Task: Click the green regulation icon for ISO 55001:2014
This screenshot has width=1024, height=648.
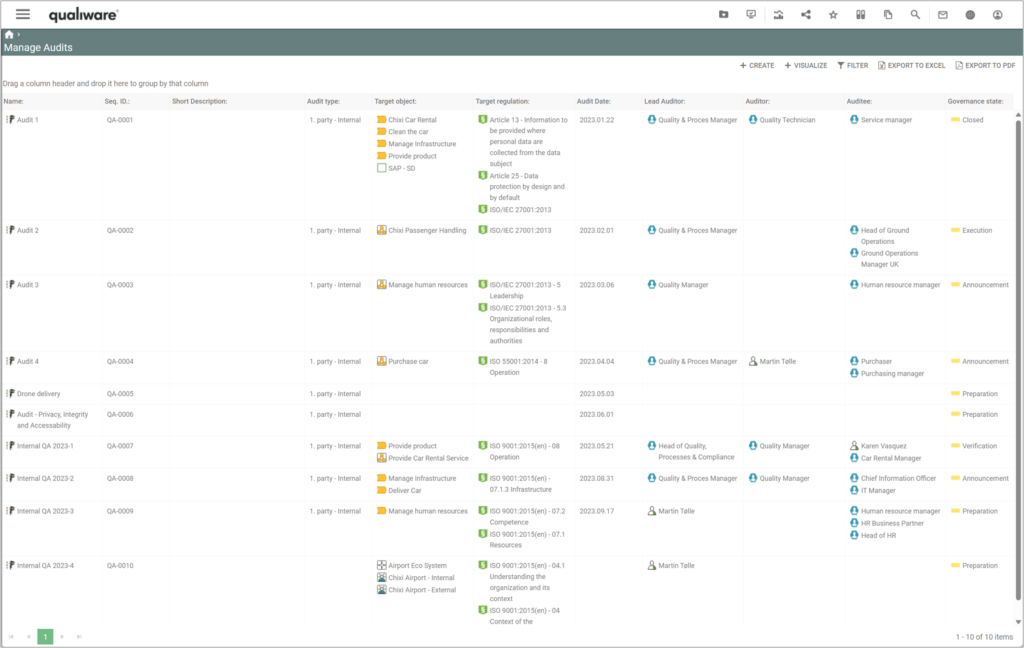Action: coord(483,361)
